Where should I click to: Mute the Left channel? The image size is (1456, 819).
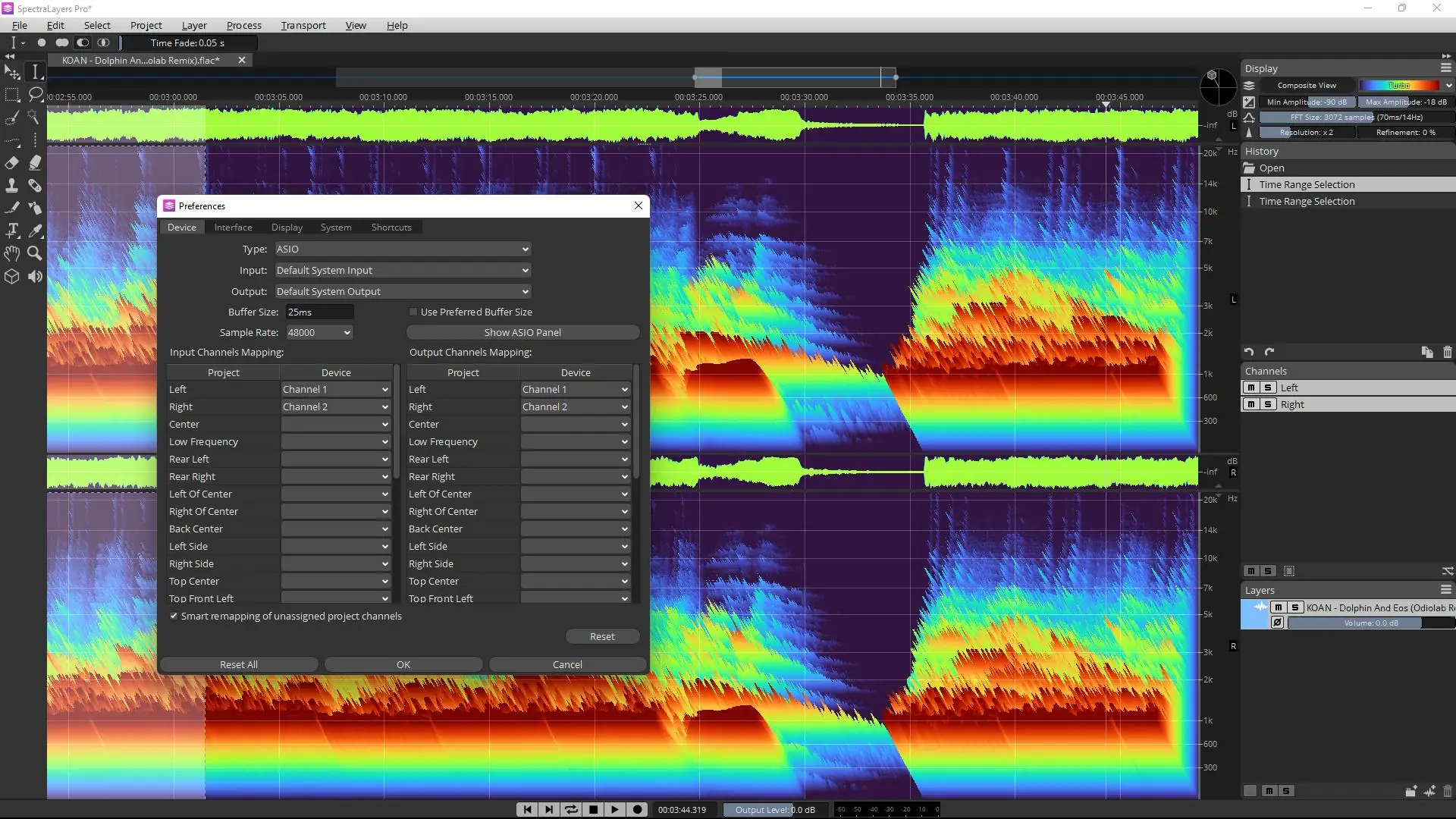[x=1250, y=388]
